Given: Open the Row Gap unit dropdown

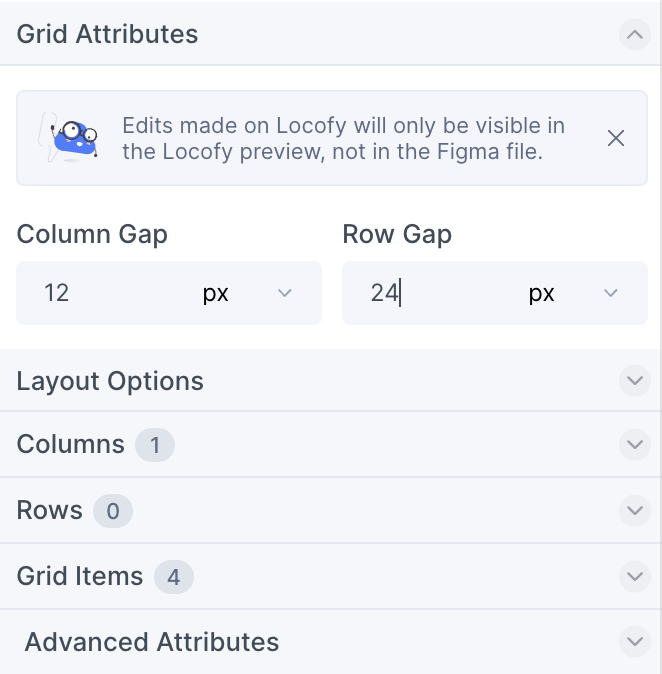Looking at the screenshot, I should tap(610, 293).
